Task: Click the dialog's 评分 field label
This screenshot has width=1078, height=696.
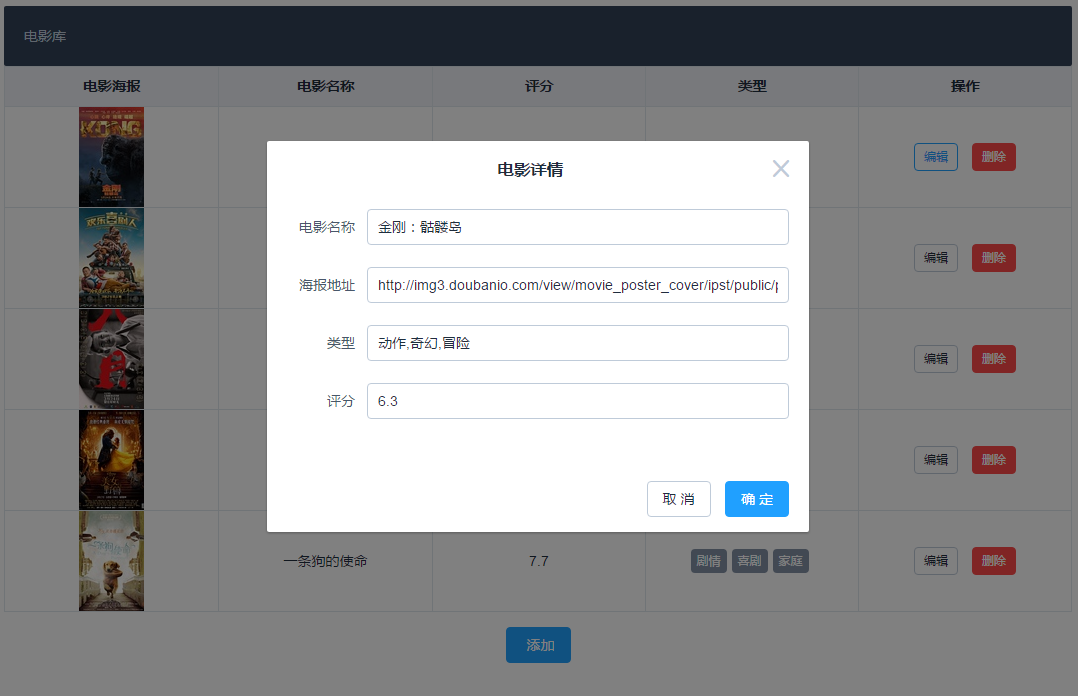Action: point(341,401)
